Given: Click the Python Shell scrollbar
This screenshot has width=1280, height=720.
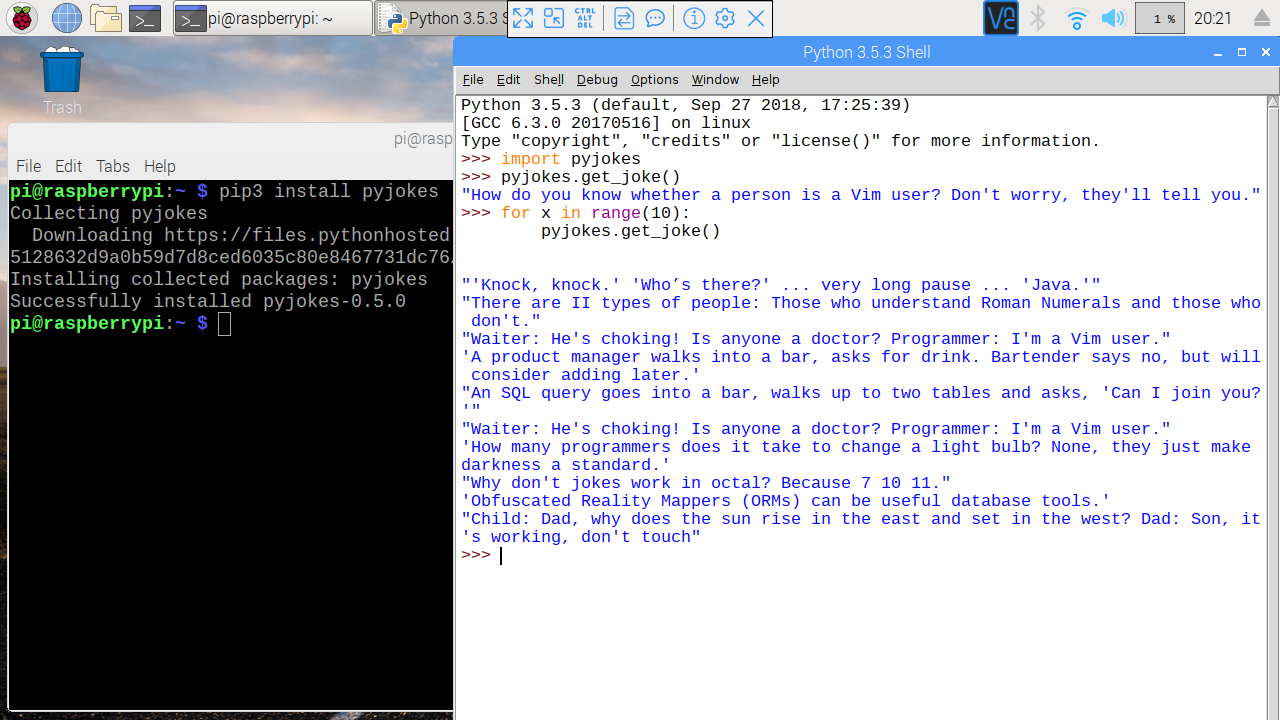Looking at the screenshot, I should click(x=1272, y=300).
